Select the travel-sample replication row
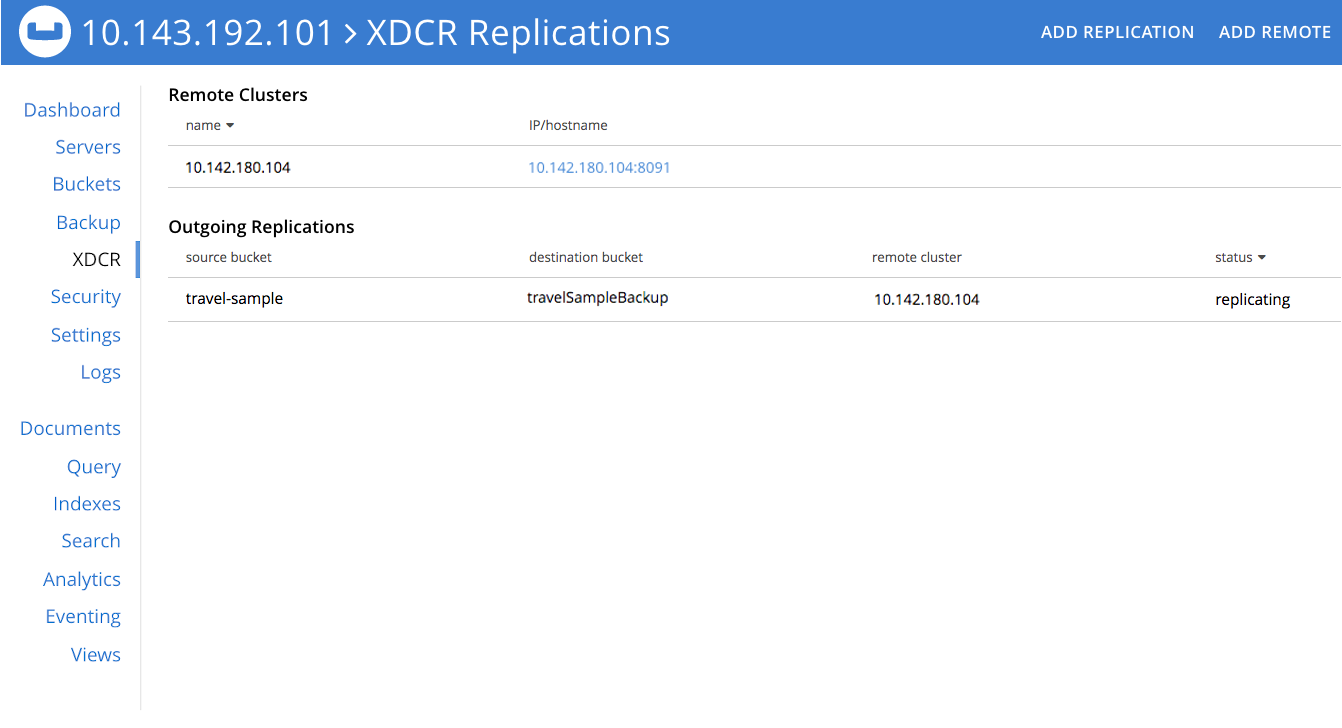This screenshot has width=1342, height=728. 234,298
